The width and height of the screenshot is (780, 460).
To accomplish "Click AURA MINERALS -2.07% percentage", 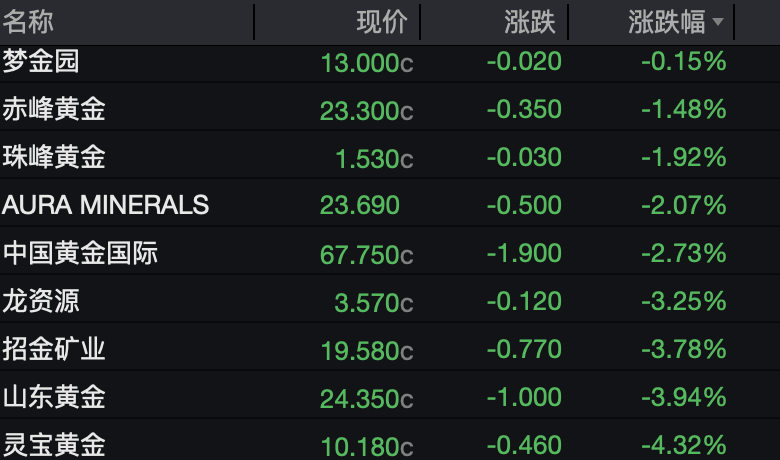I will 683,205.
